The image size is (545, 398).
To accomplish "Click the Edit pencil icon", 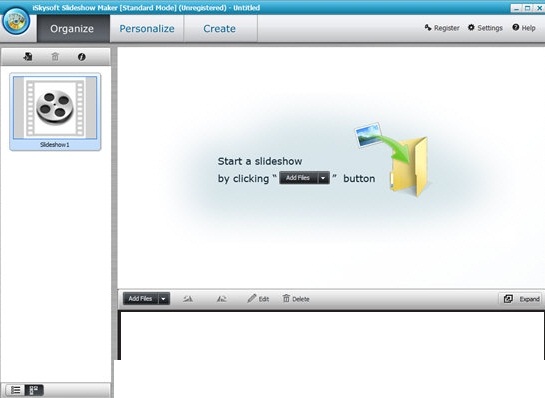I will tap(252, 298).
